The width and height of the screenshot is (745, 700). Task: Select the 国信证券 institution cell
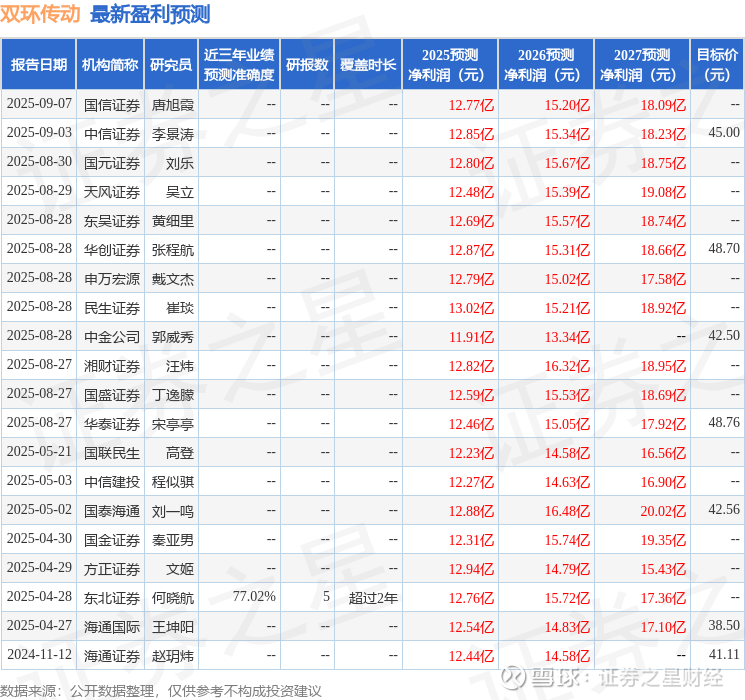(112, 105)
